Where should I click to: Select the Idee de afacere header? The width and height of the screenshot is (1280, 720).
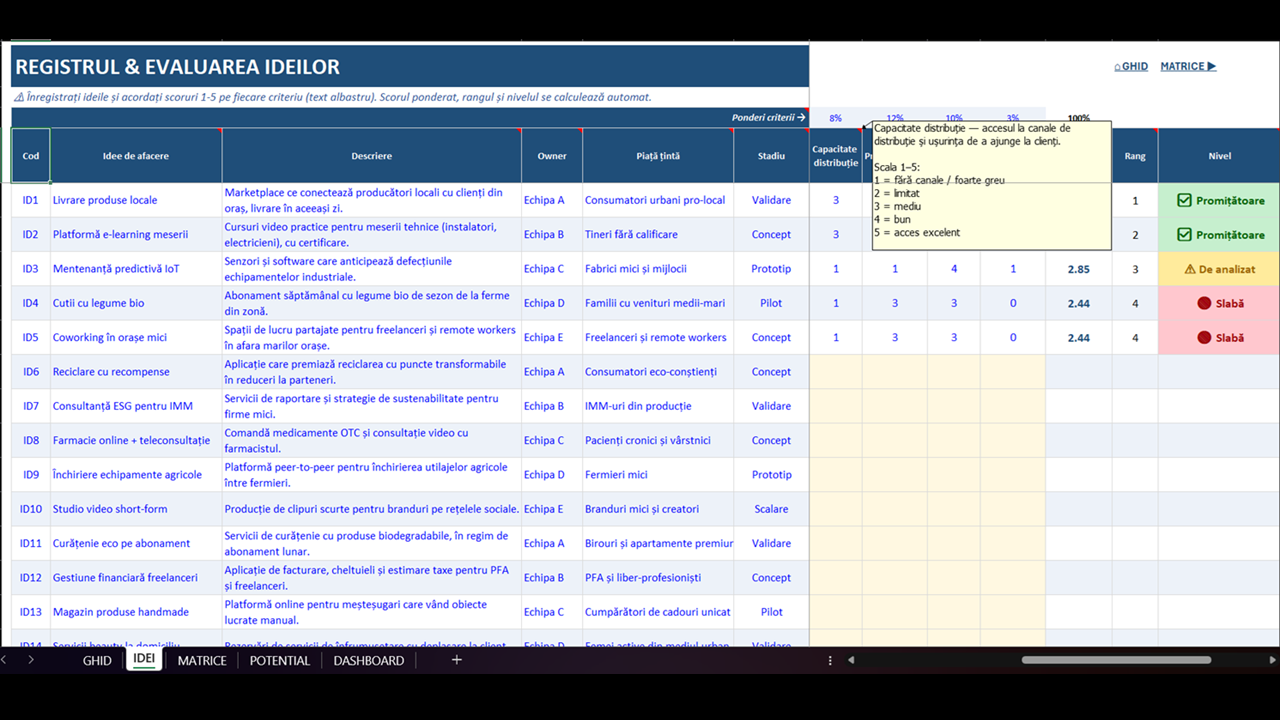coord(136,156)
